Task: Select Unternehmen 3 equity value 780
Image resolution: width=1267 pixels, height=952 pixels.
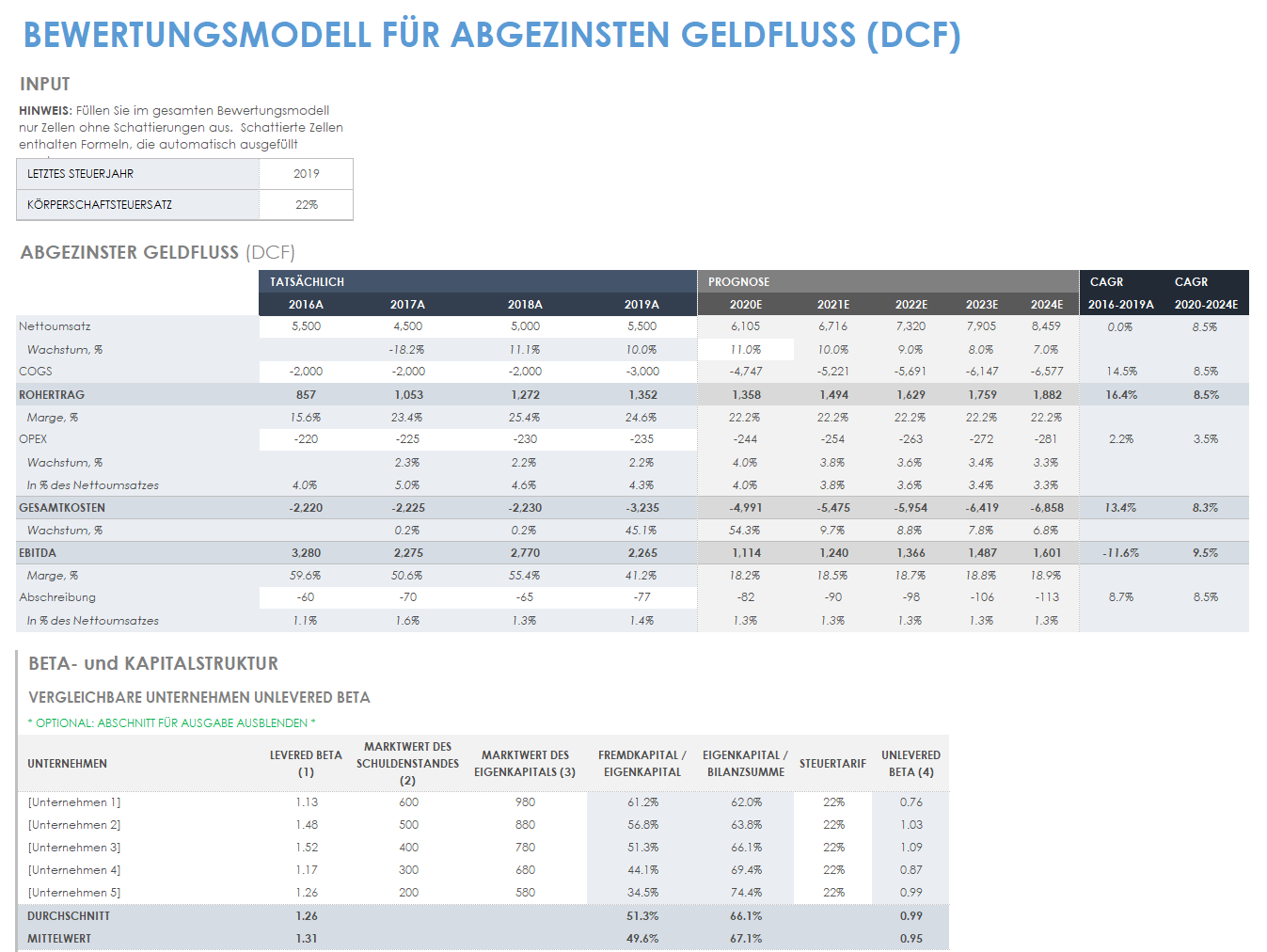Action: pyautogui.click(x=525, y=848)
